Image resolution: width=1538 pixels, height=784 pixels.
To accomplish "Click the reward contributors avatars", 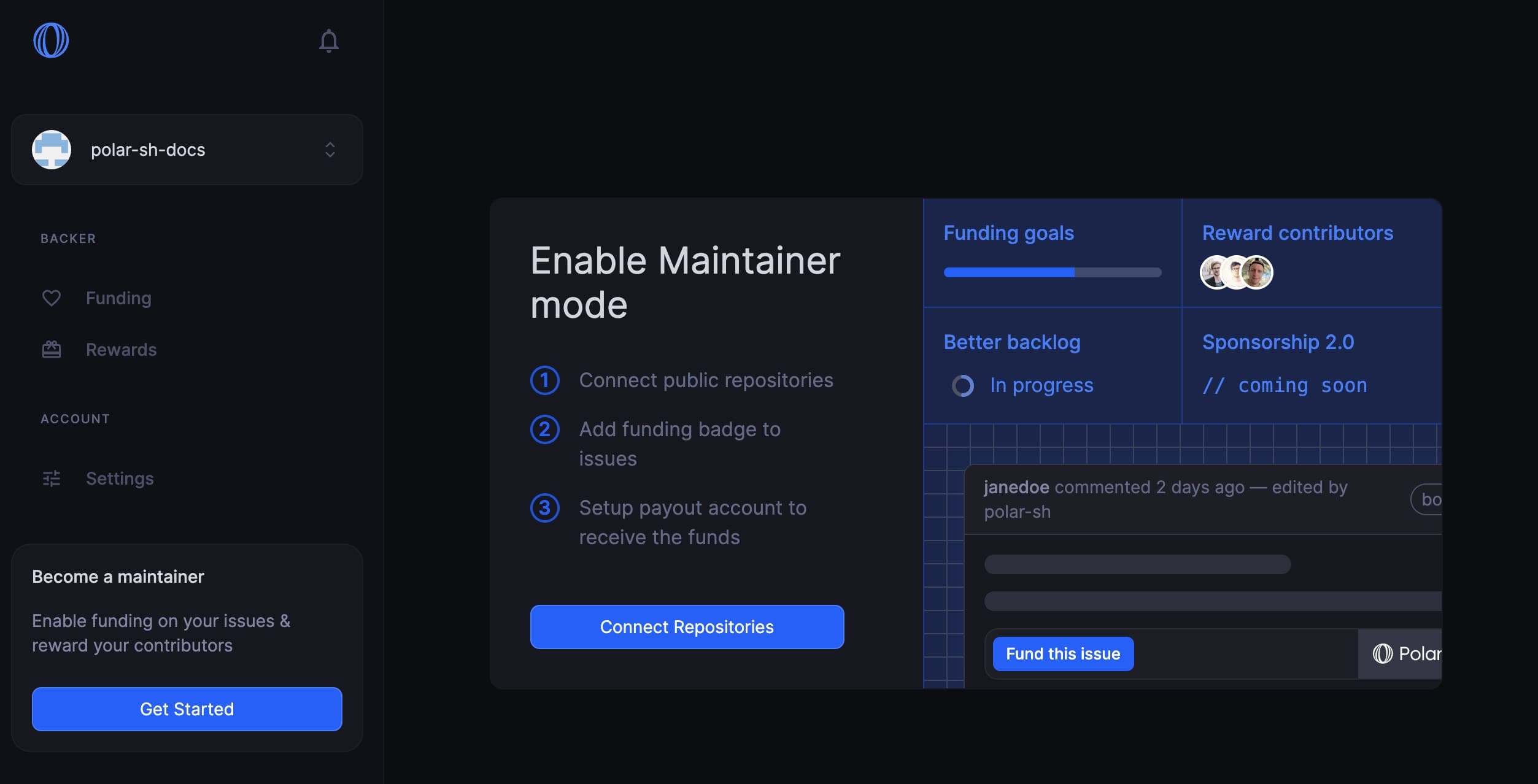I will (x=1237, y=272).
